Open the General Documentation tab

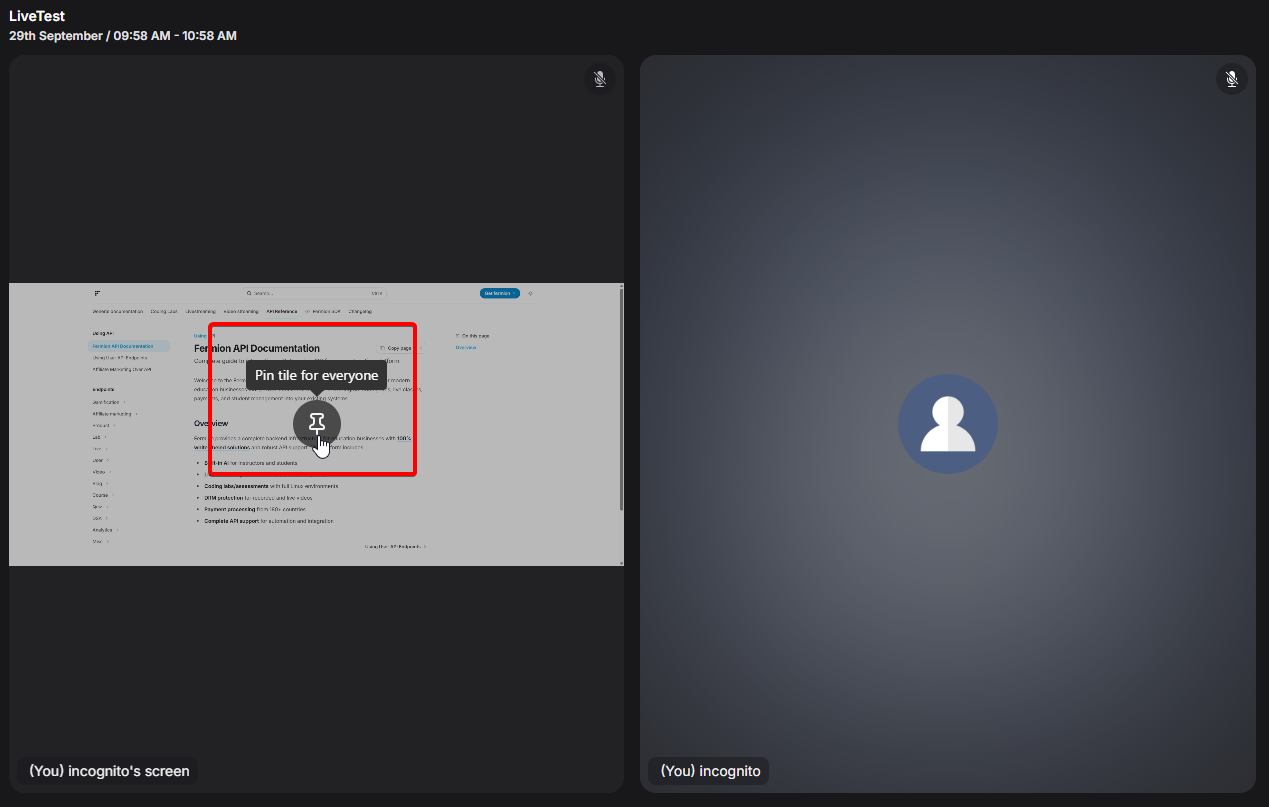coord(118,311)
